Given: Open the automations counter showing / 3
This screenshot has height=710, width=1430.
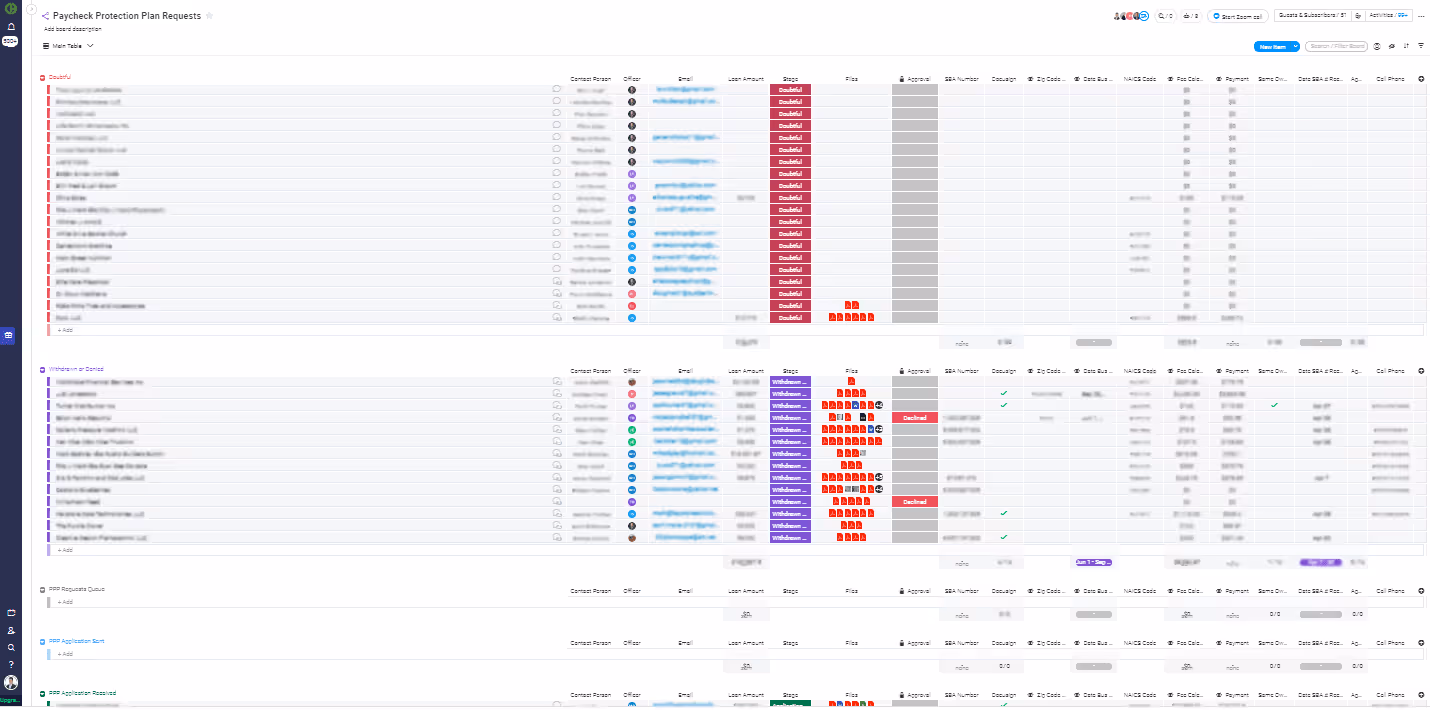Looking at the screenshot, I should [x=1191, y=16].
